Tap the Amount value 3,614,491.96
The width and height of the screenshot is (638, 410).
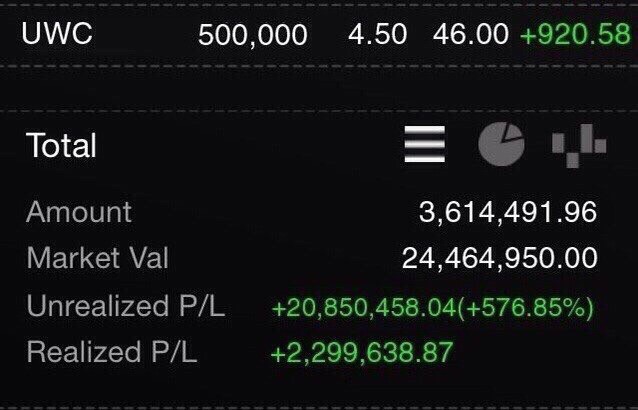(x=508, y=212)
